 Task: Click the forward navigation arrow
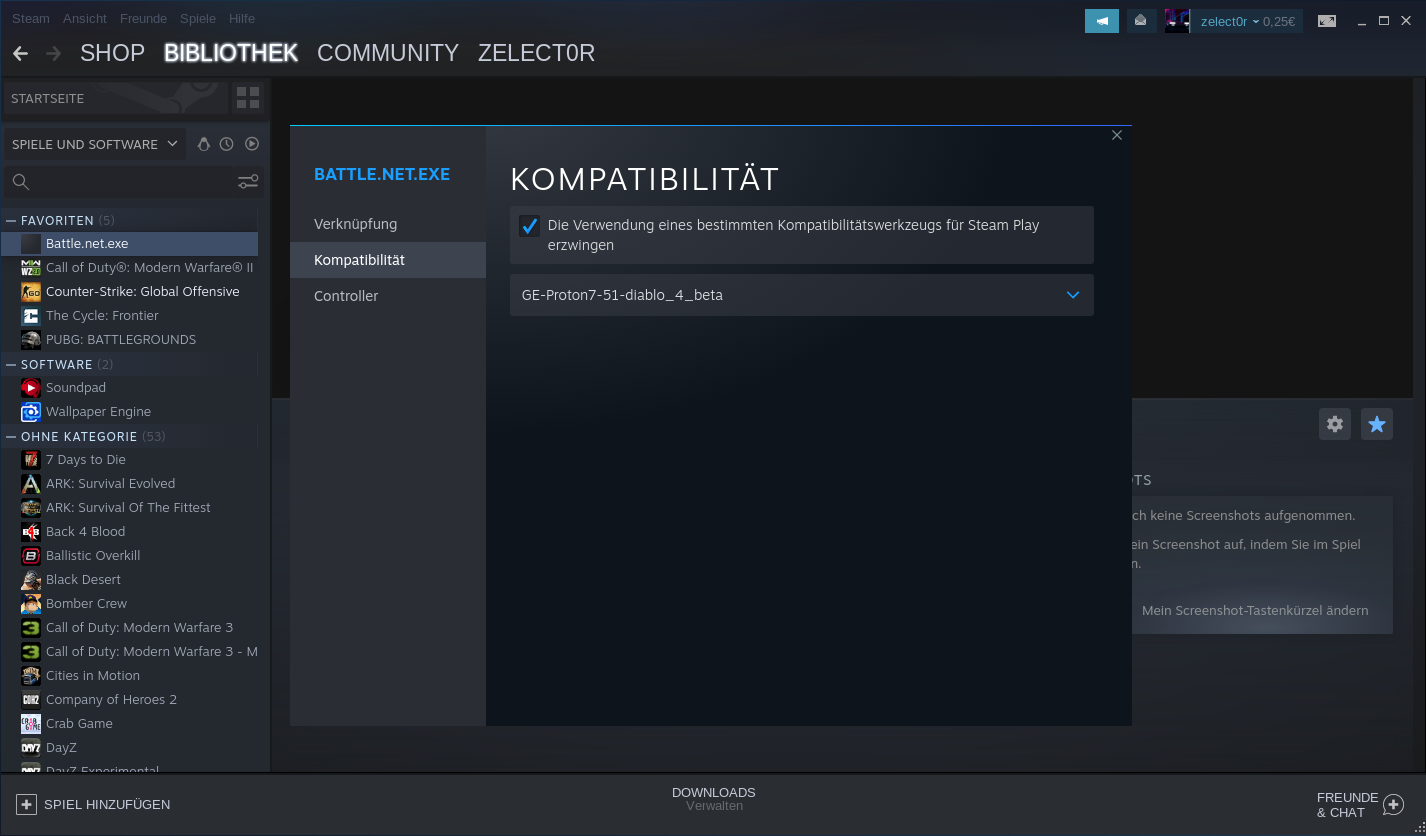(x=53, y=53)
